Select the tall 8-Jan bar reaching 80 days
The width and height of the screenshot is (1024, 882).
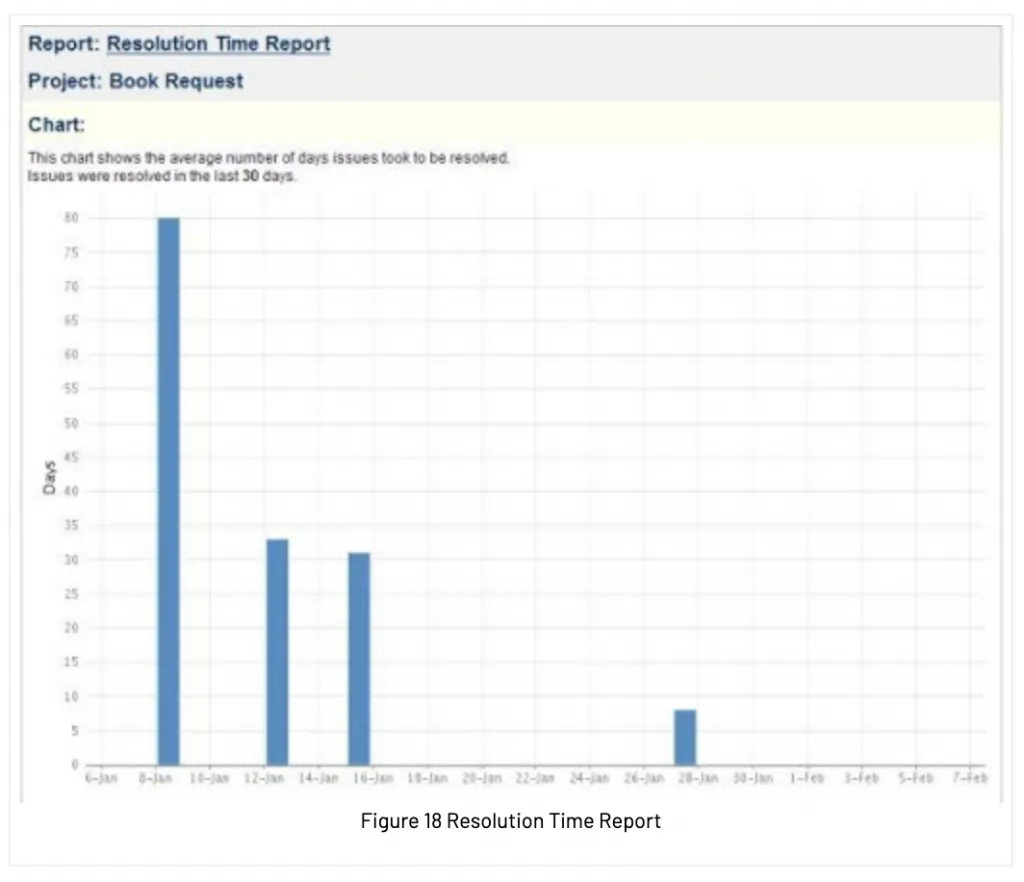click(168, 491)
